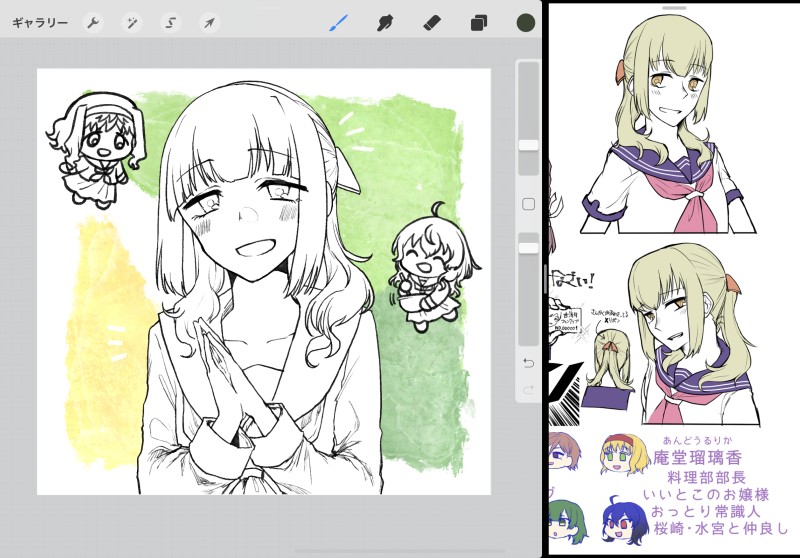The width and height of the screenshot is (800, 558).
Task: Open the active color picker circle
Action: tap(526, 23)
